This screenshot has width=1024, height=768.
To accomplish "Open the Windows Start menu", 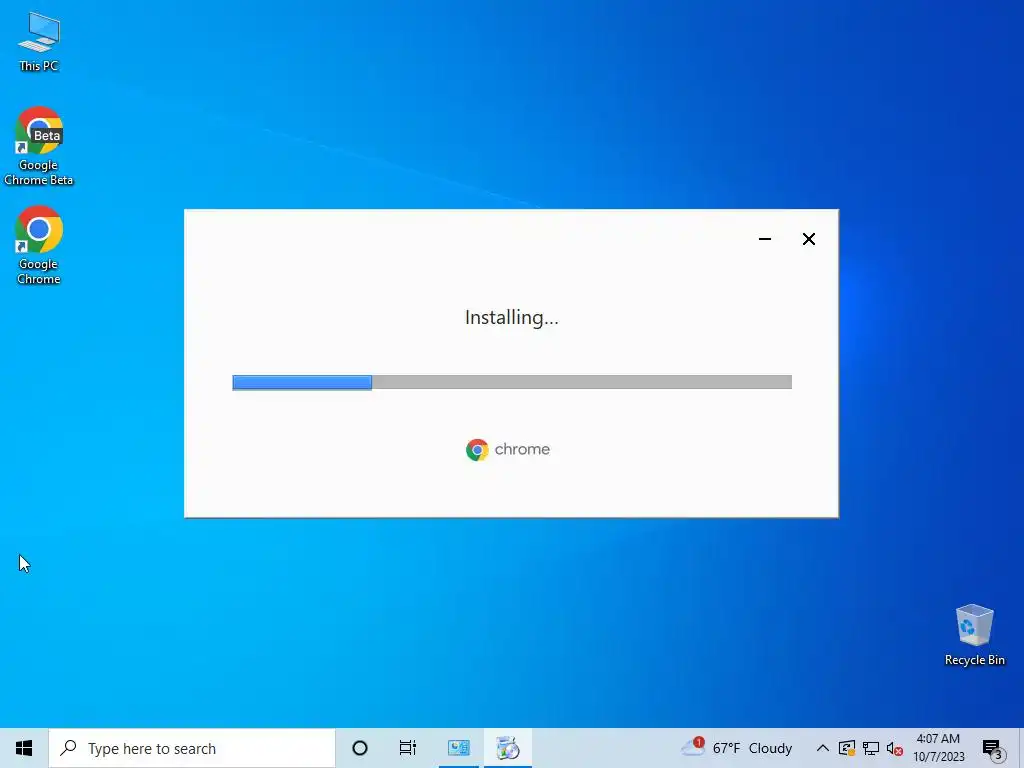I will [x=24, y=748].
